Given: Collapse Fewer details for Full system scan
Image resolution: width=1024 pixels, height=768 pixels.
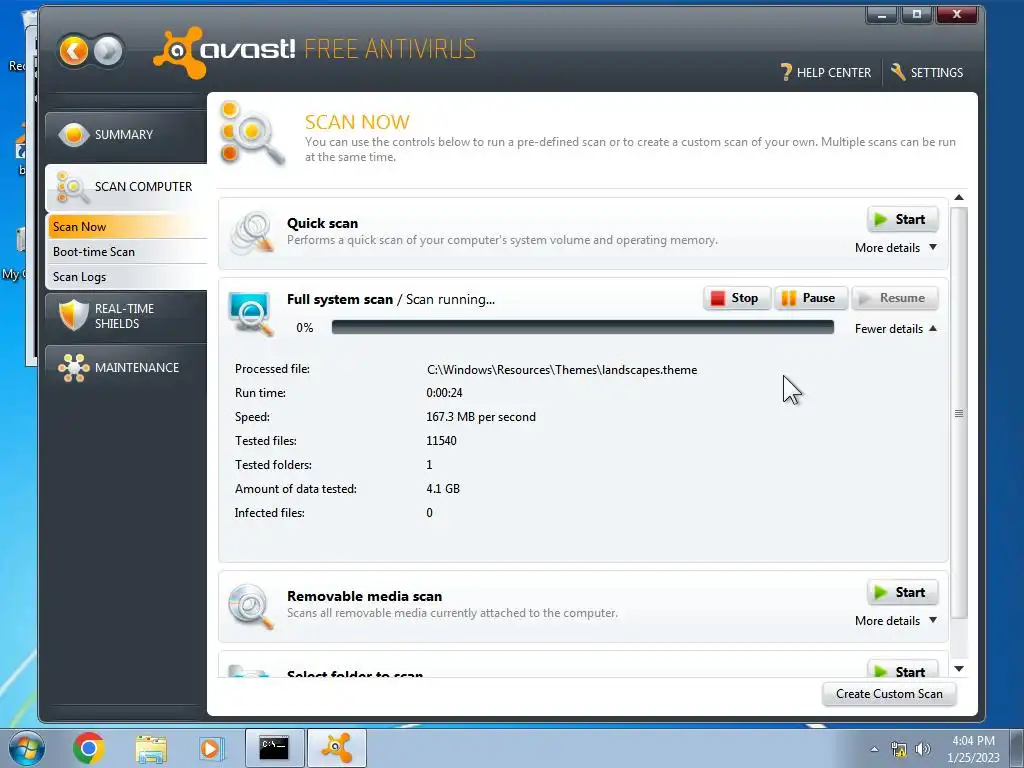Looking at the screenshot, I should 896,328.
